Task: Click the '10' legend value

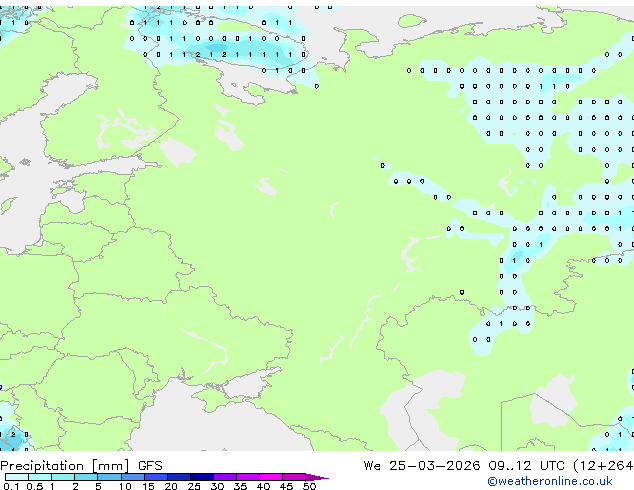Action: (x=125, y=486)
